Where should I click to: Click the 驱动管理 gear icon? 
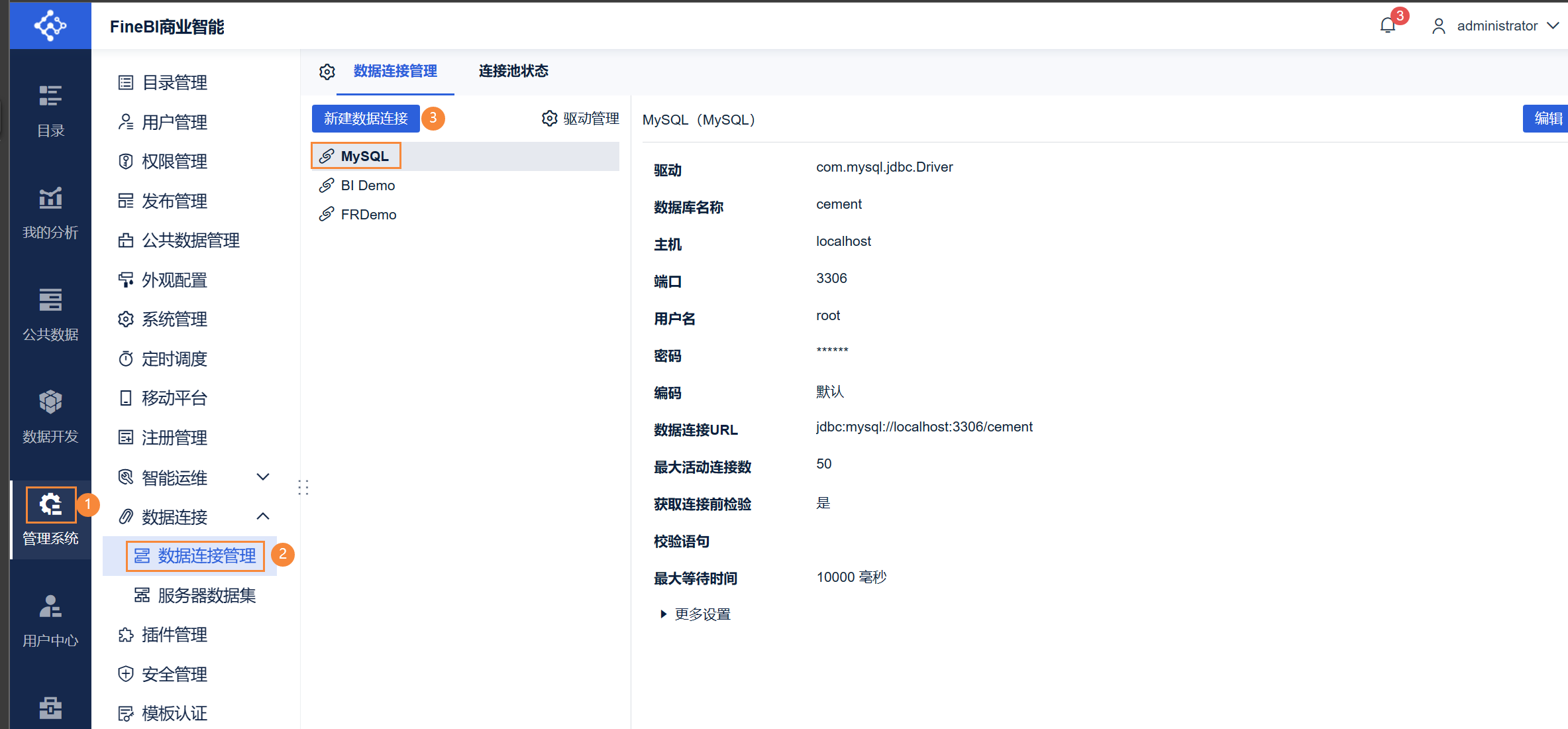click(550, 119)
